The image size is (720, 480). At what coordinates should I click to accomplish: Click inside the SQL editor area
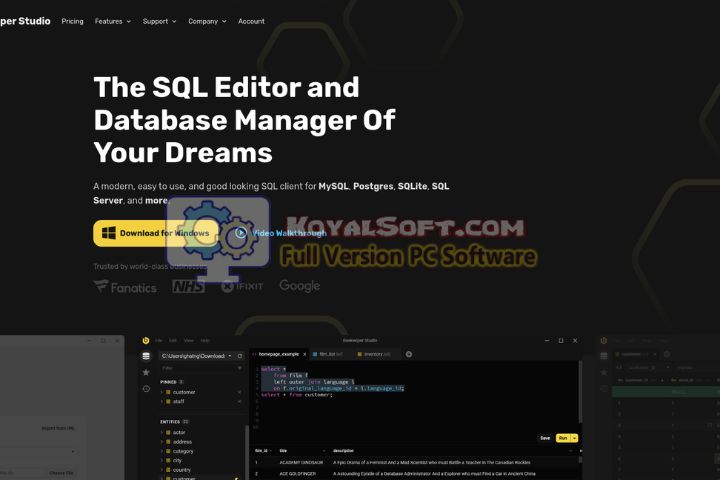tap(413, 397)
